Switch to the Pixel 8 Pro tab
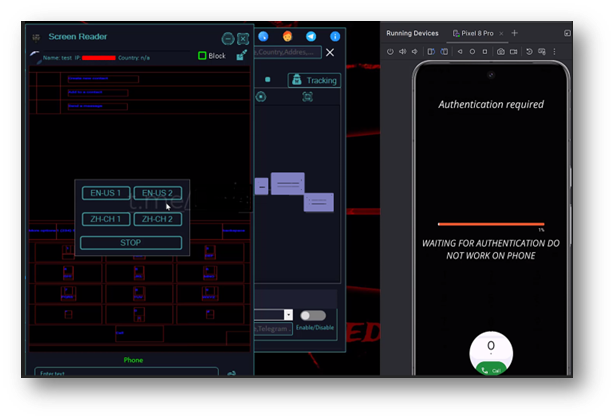This screenshot has width=615, height=420. click(473, 33)
